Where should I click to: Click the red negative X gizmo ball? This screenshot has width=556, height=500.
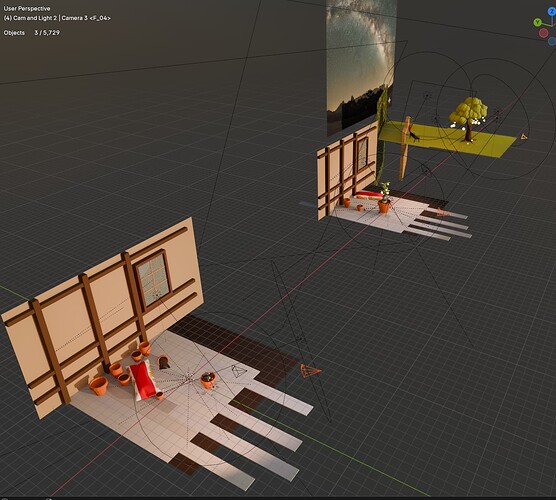click(x=544, y=33)
